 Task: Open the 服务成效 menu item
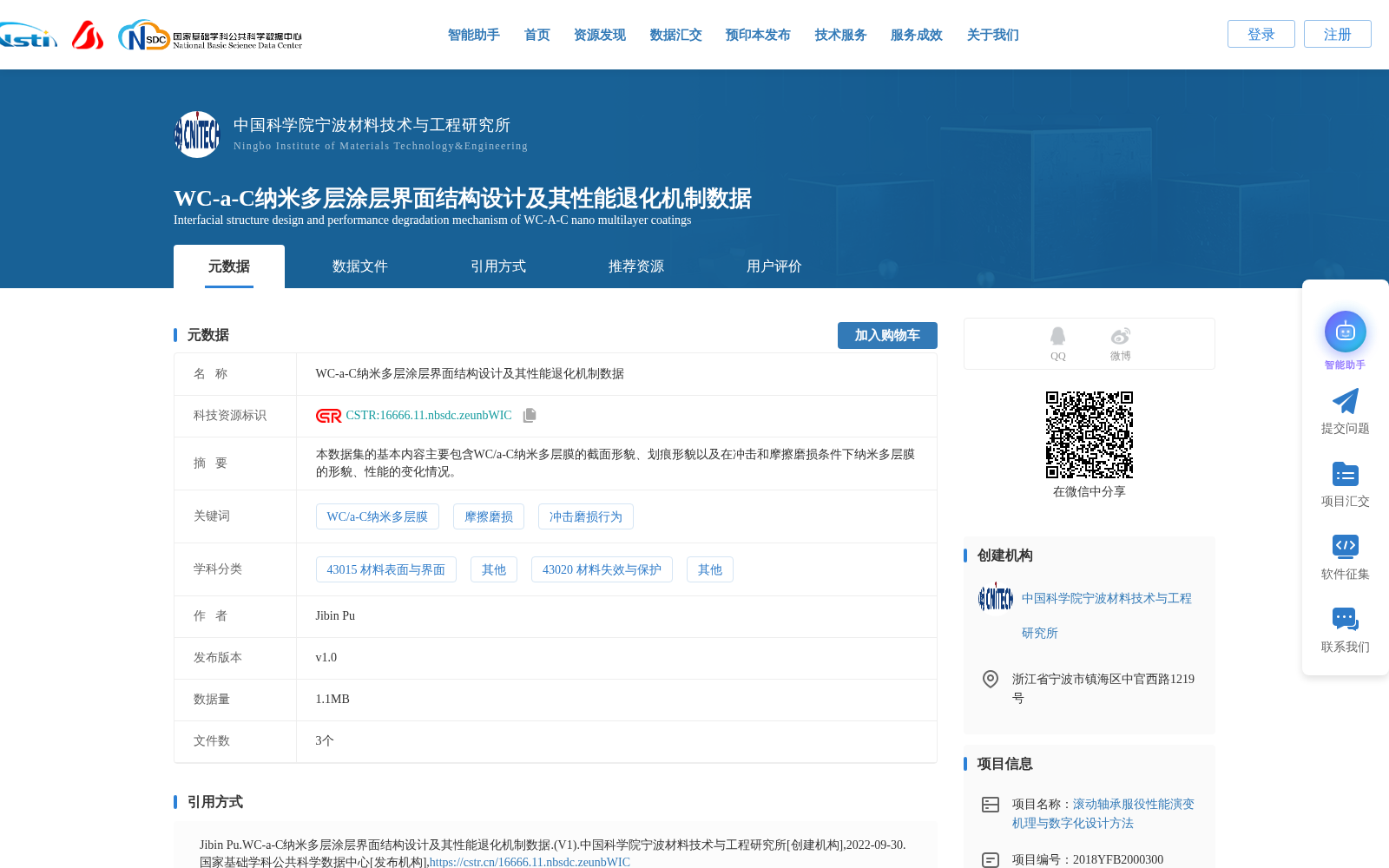click(916, 35)
